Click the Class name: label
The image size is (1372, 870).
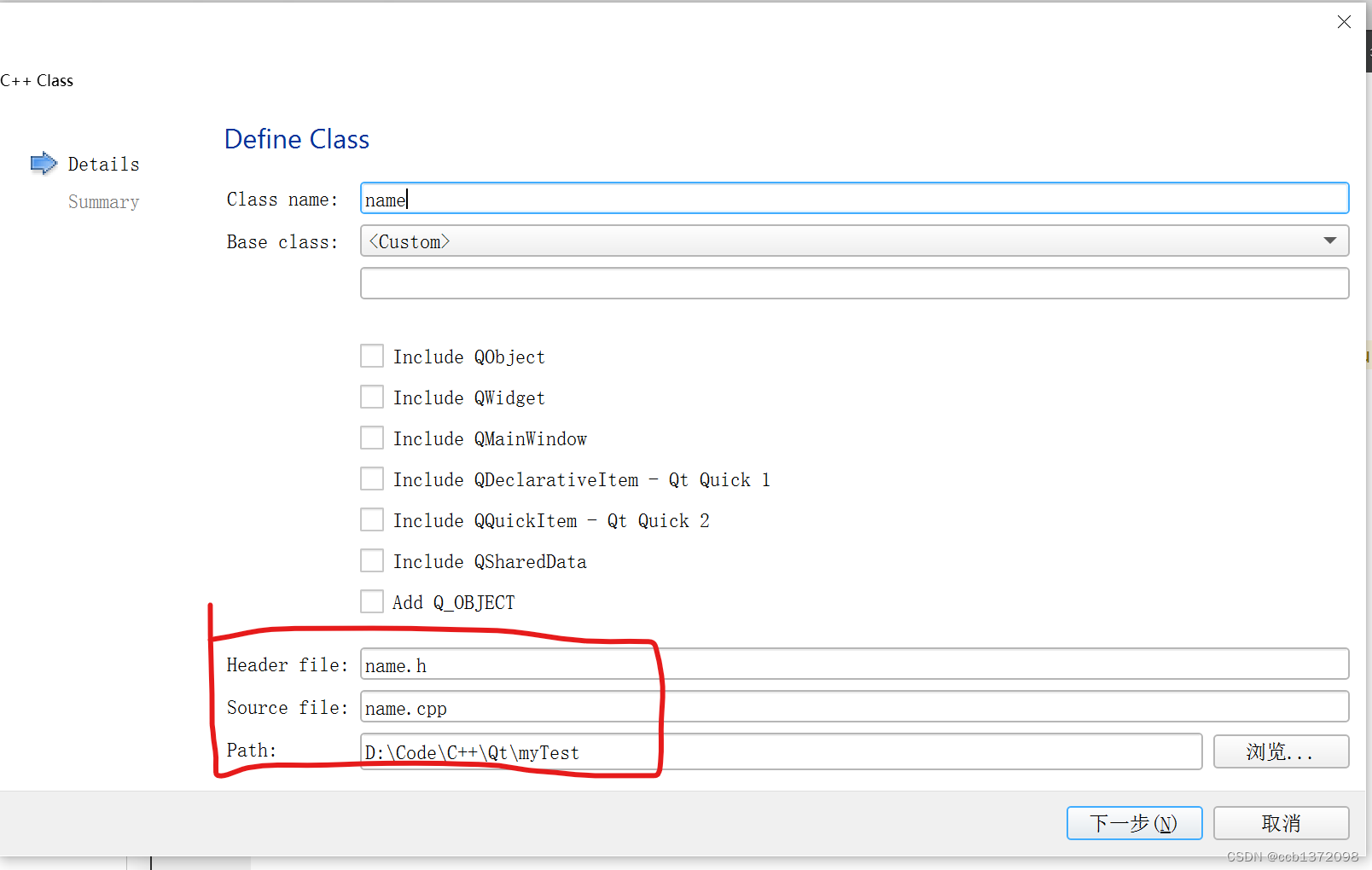pos(282,200)
